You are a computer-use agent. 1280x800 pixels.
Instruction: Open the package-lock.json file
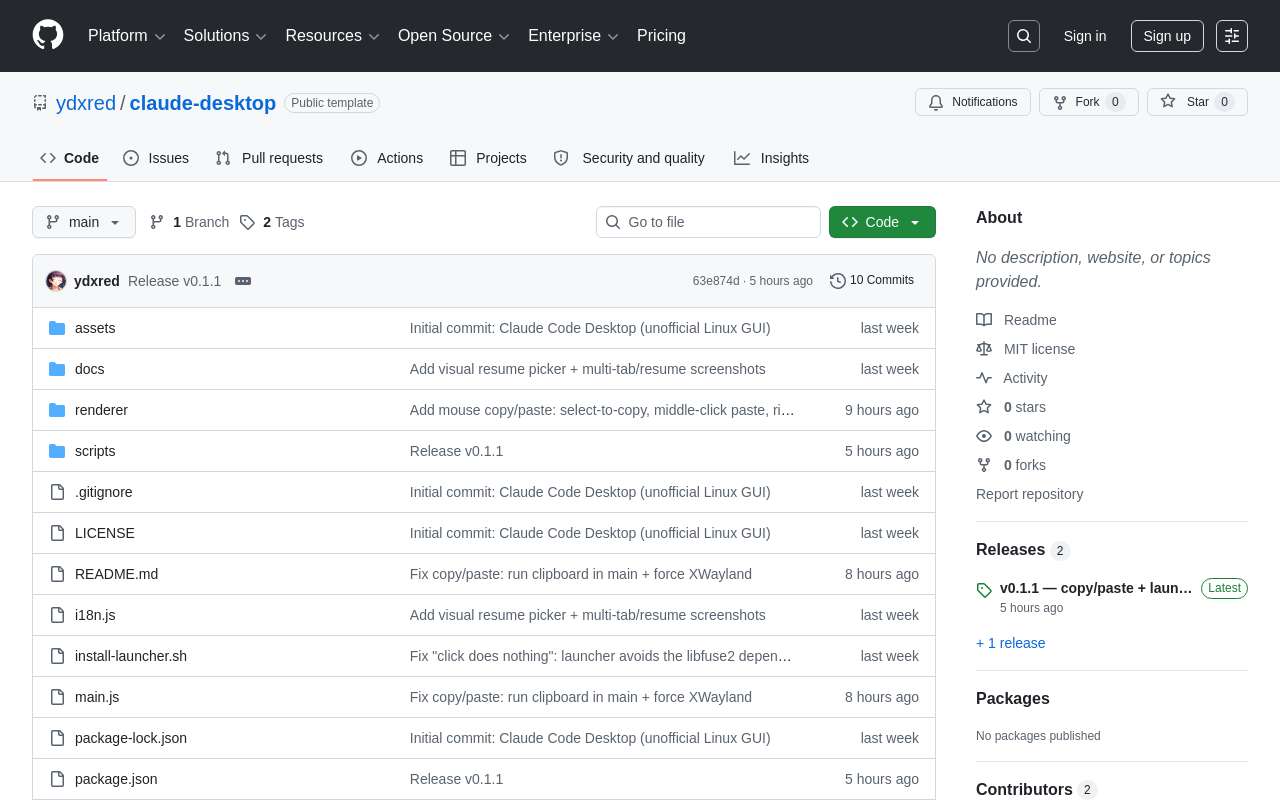tap(131, 738)
